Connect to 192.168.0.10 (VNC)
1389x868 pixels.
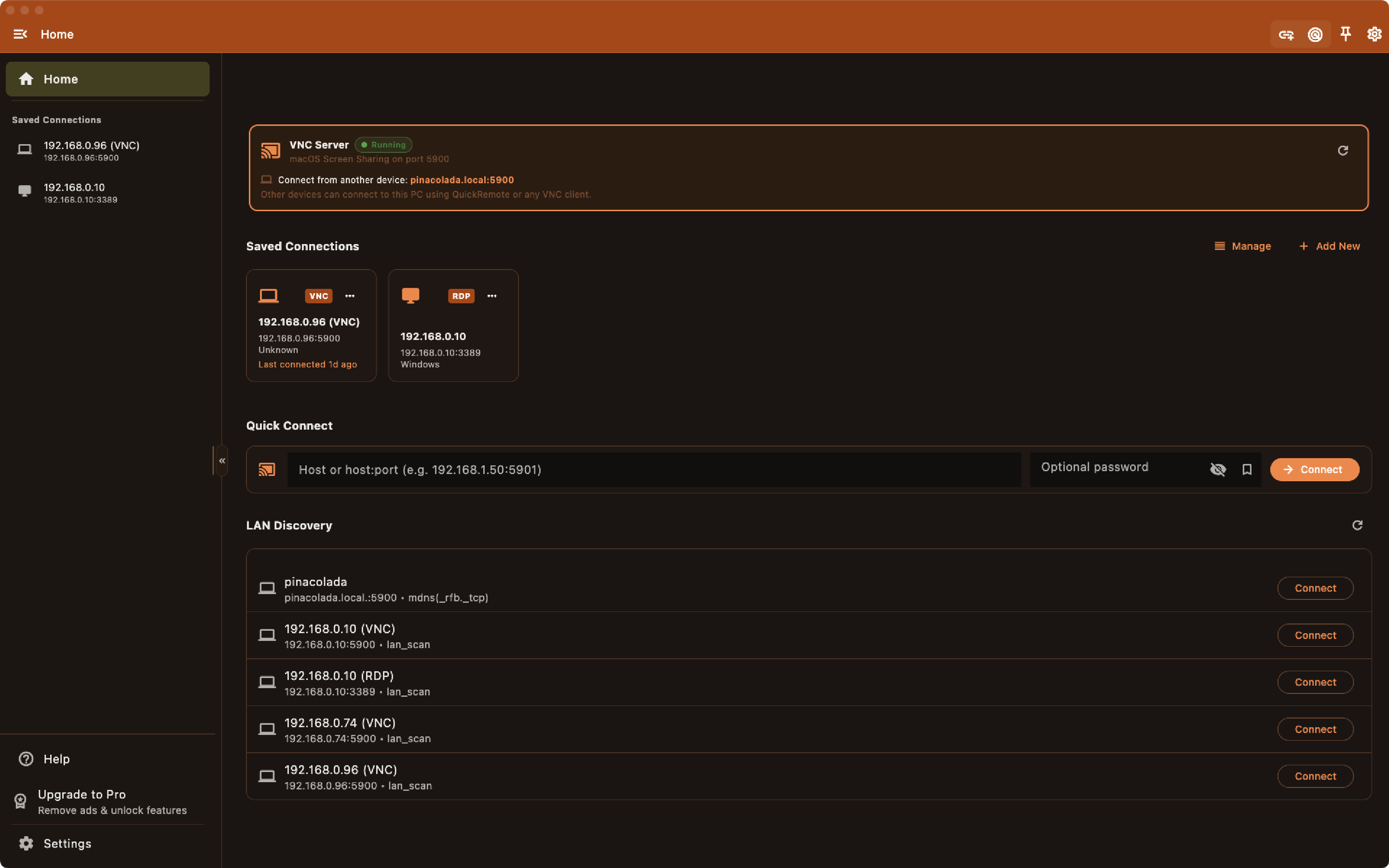coord(1315,636)
